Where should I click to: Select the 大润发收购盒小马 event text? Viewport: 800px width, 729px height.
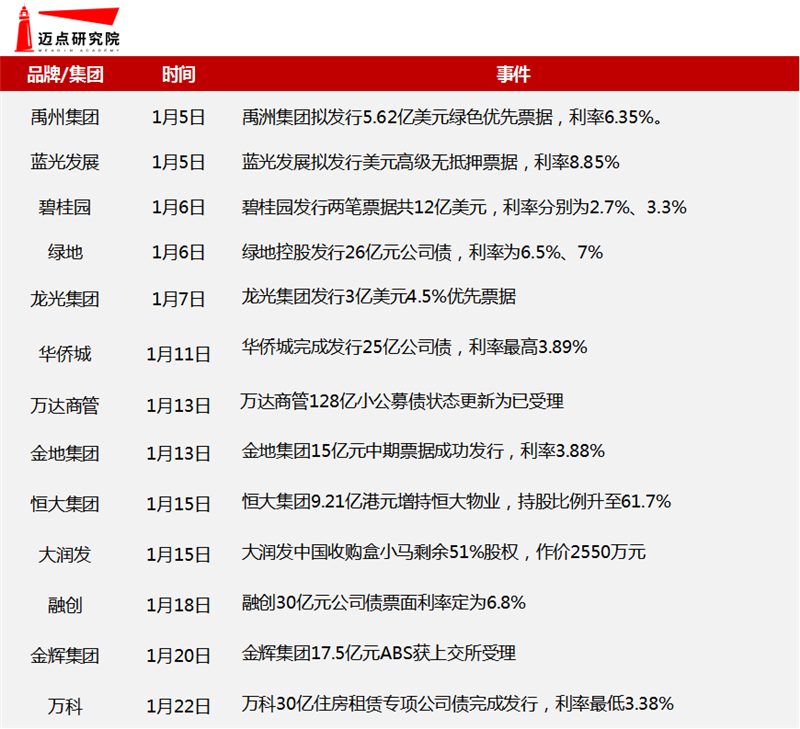pyautogui.click(x=445, y=551)
